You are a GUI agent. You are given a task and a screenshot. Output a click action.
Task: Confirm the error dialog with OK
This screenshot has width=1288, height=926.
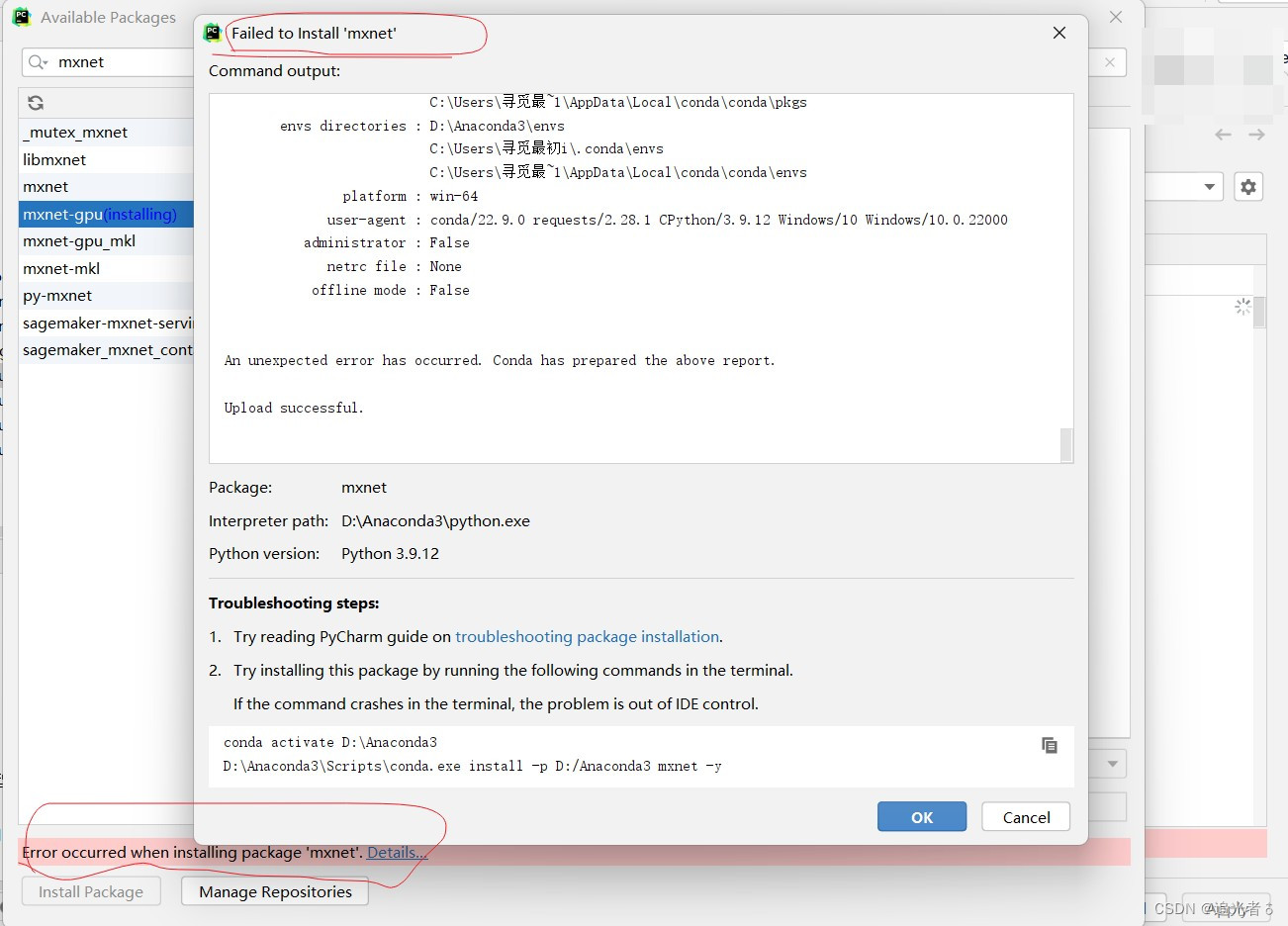[921, 816]
